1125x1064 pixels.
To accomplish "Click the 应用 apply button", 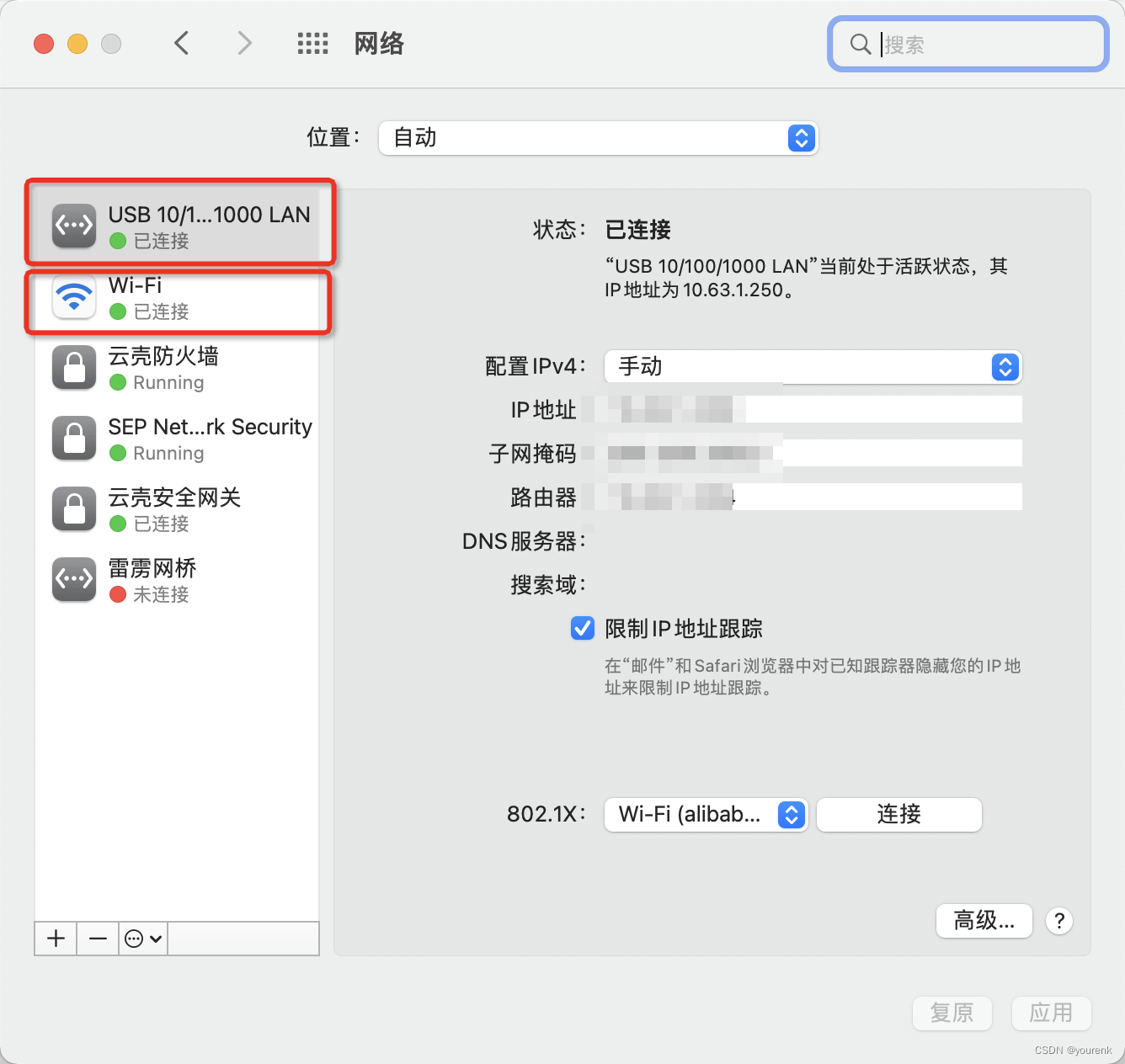I will pyautogui.click(x=1051, y=1013).
